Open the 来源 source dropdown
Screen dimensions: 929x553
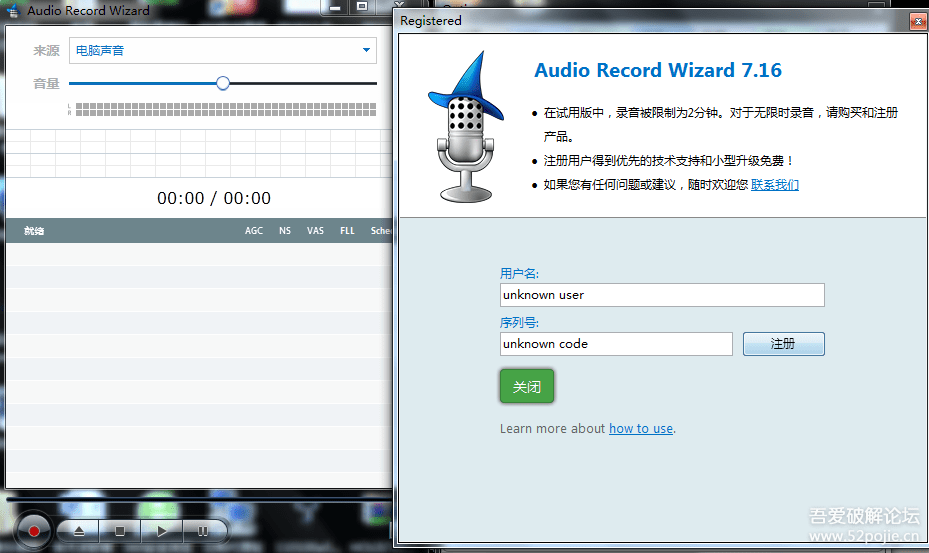point(223,50)
